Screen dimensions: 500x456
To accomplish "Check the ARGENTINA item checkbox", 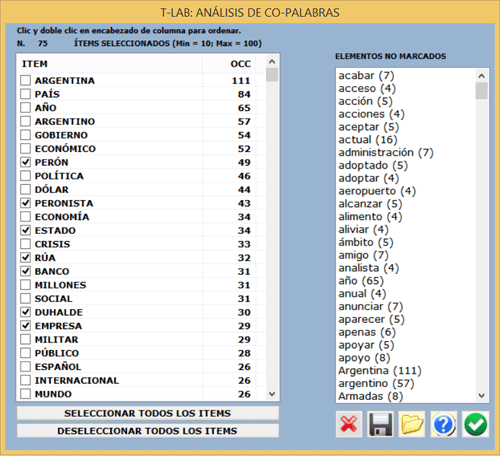I will point(25,80).
